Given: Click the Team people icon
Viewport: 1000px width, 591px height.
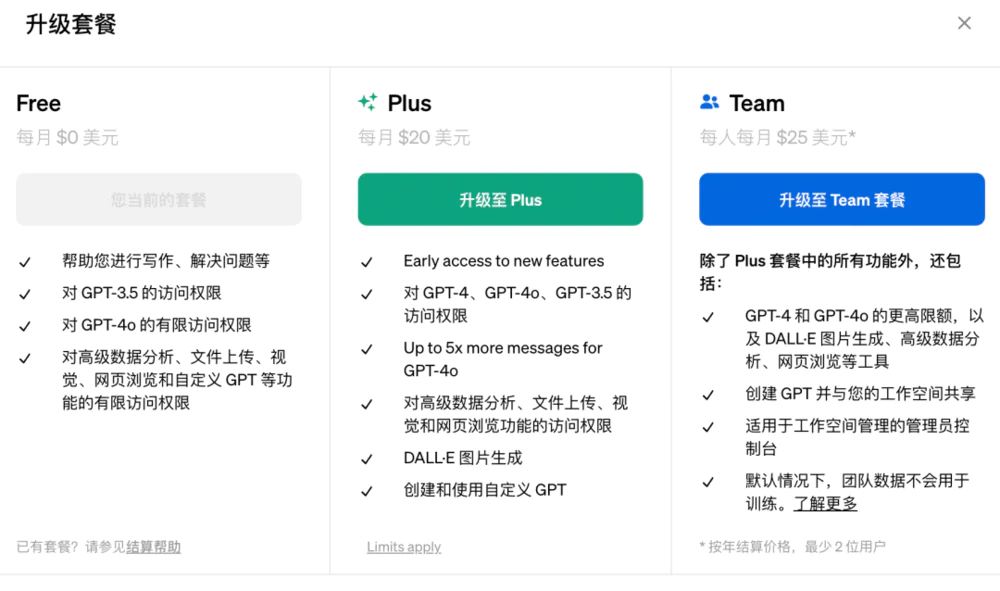Looking at the screenshot, I should click(x=710, y=102).
